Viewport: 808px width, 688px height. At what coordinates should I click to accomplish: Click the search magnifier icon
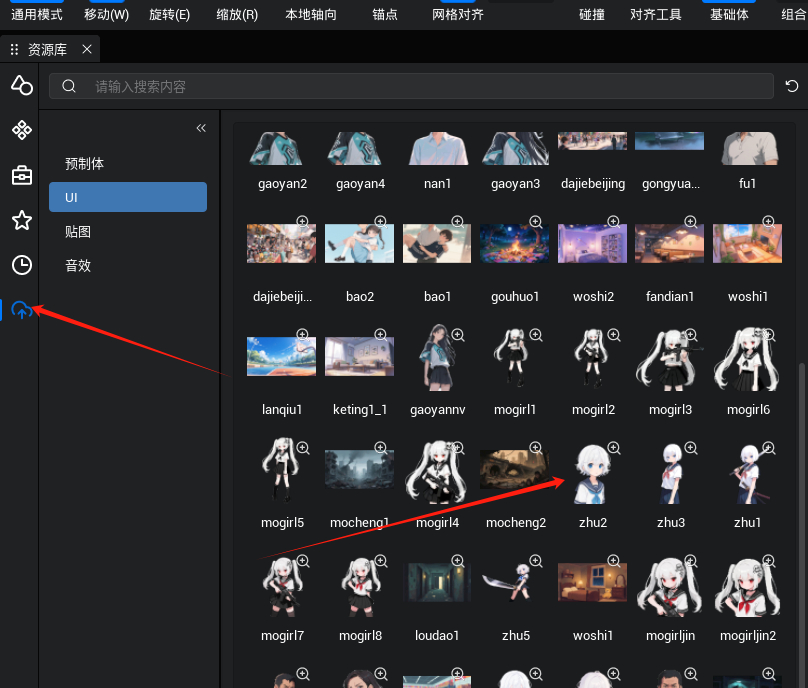coord(69,86)
